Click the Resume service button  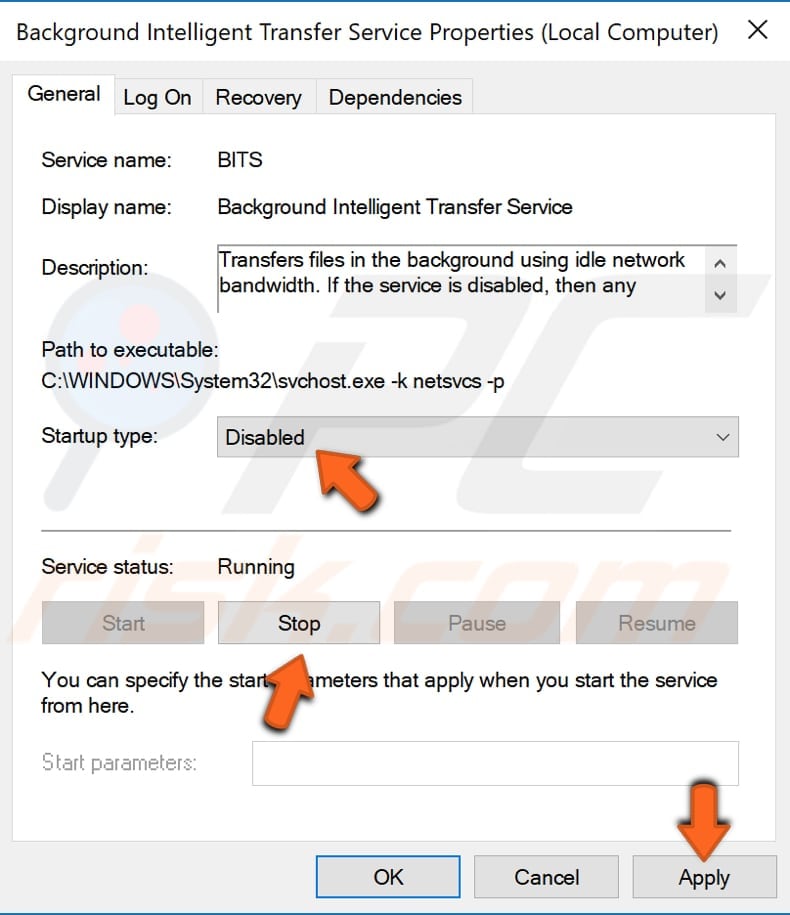pos(656,623)
